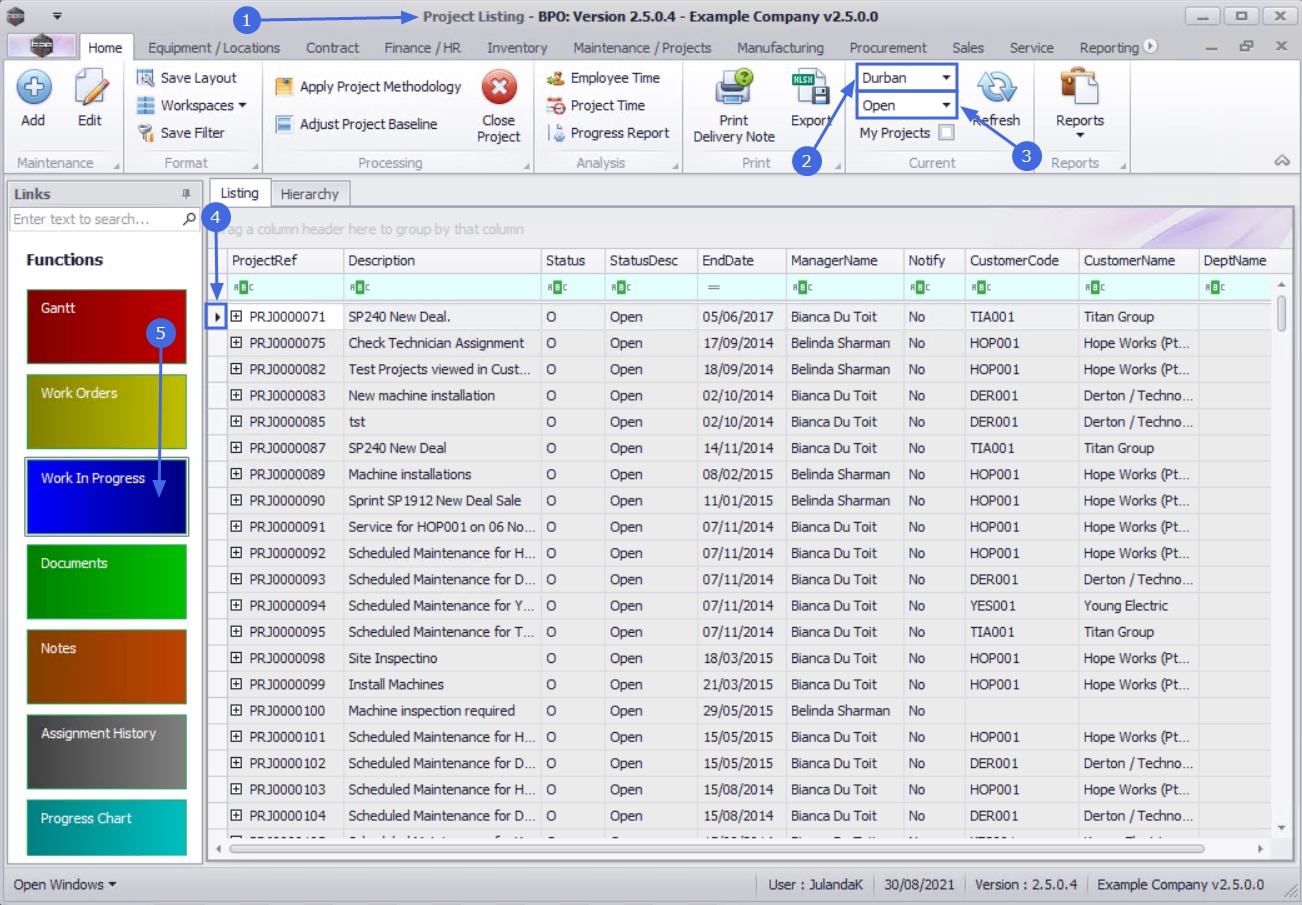Toggle the My Projects checkbox
Image resolution: width=1302 pixels, height=905 pixels.
(x=945, y=133)
